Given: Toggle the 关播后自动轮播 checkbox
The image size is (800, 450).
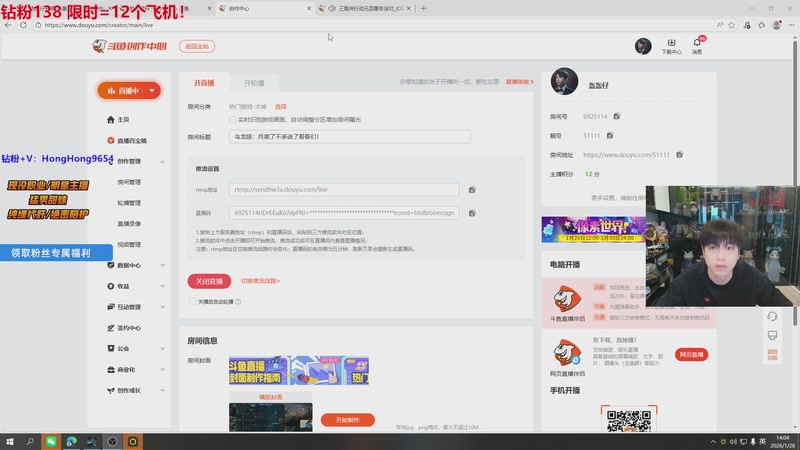Looking at the screenshot, I should pyautogui.click(x=193, y=300).
